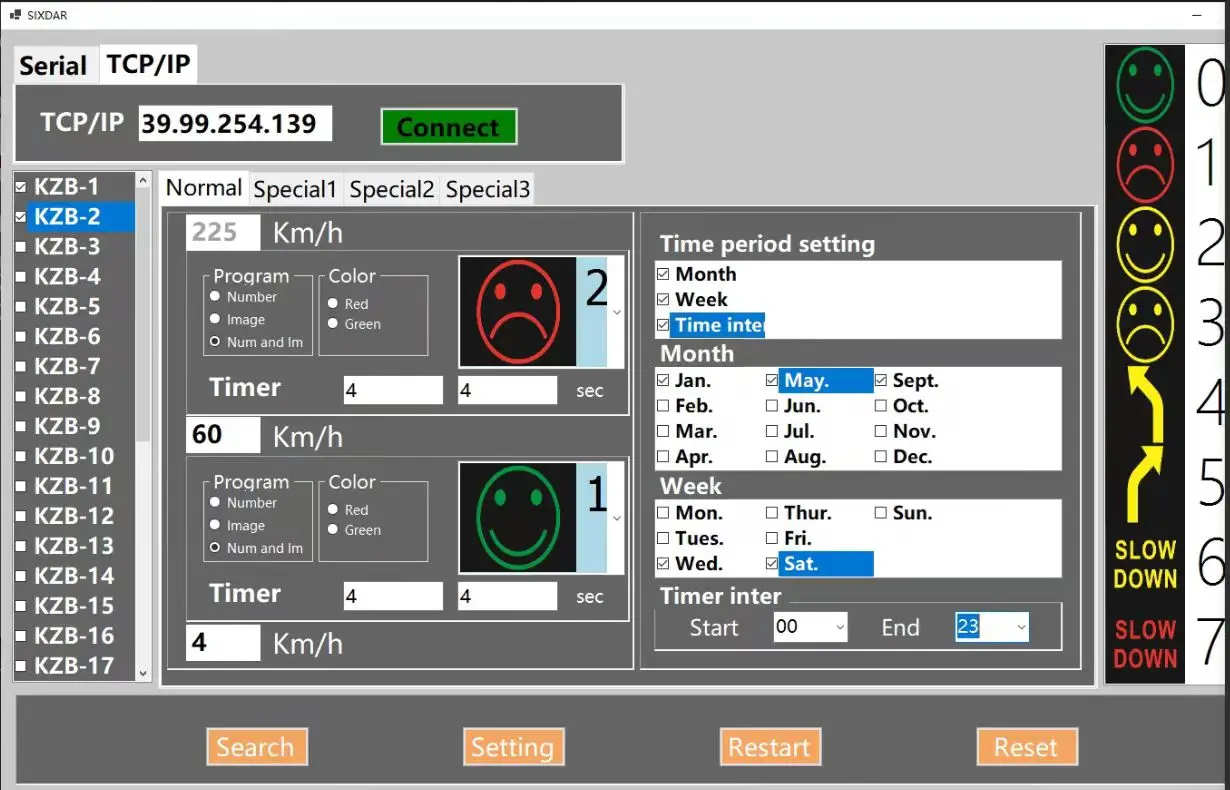Expand the image selector dropdown showing 2
Screen dimensions: 1230x790
click(x=616, y=312)
